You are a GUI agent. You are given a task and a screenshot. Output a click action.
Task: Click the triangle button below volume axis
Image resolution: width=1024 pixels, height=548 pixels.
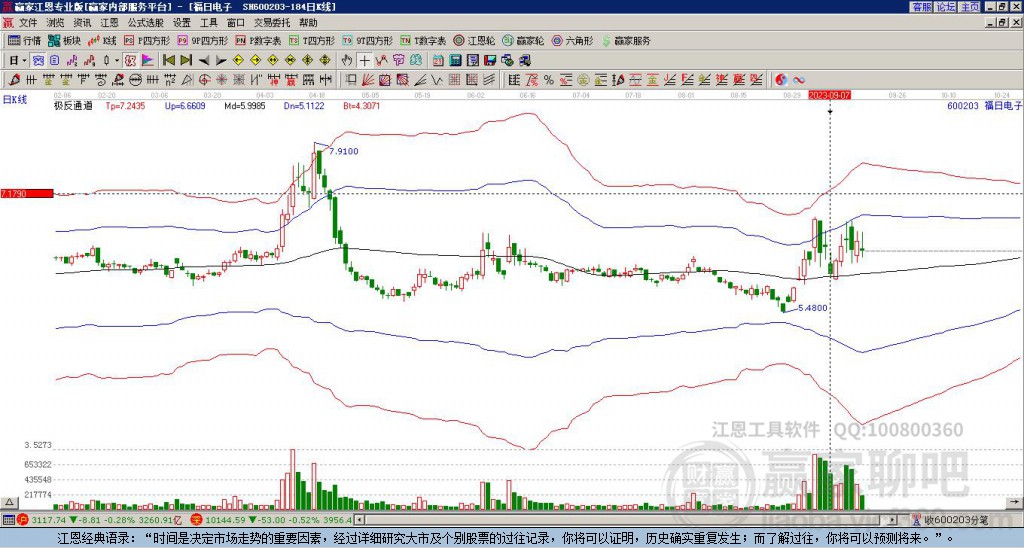point(9,502)
